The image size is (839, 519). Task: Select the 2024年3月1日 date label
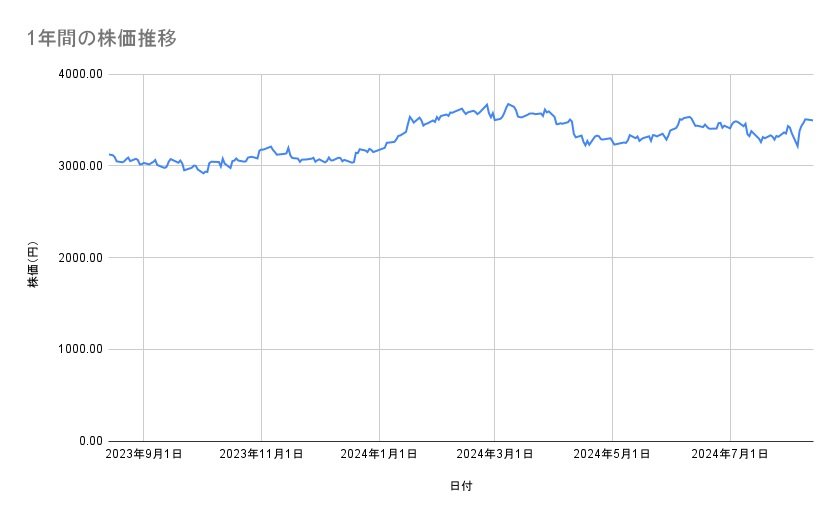(495, 454)
